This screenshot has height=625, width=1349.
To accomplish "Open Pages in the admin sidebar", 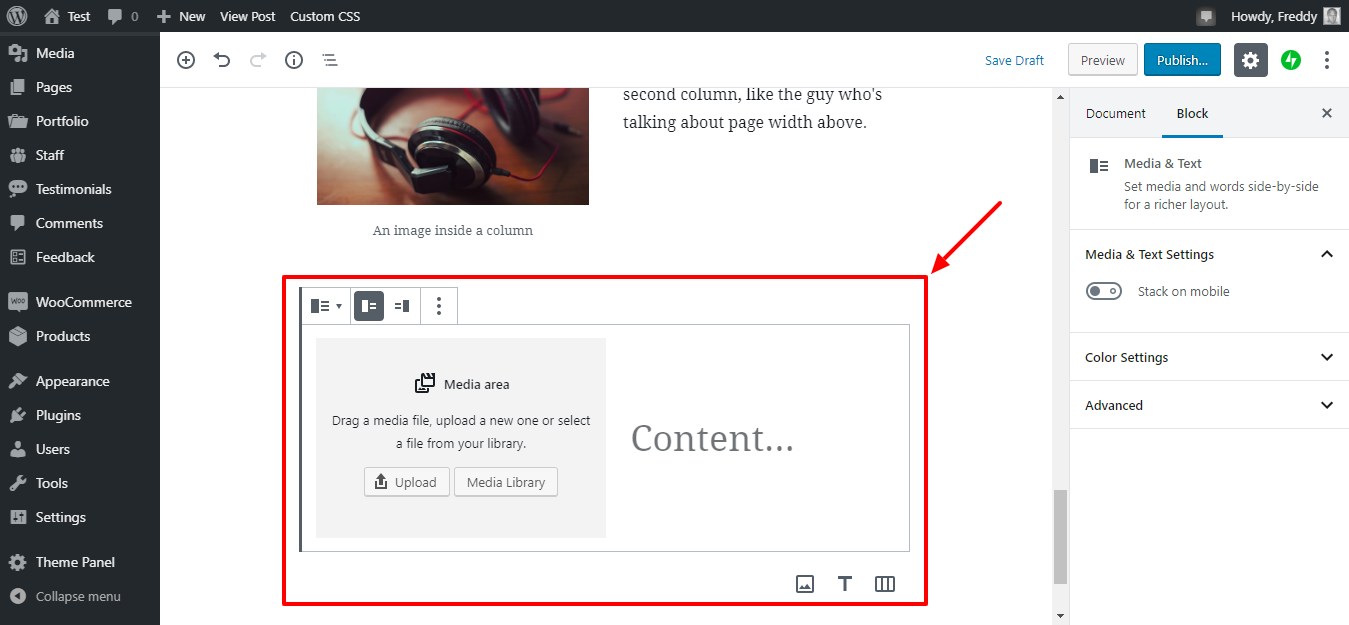I will pos(80,87).
